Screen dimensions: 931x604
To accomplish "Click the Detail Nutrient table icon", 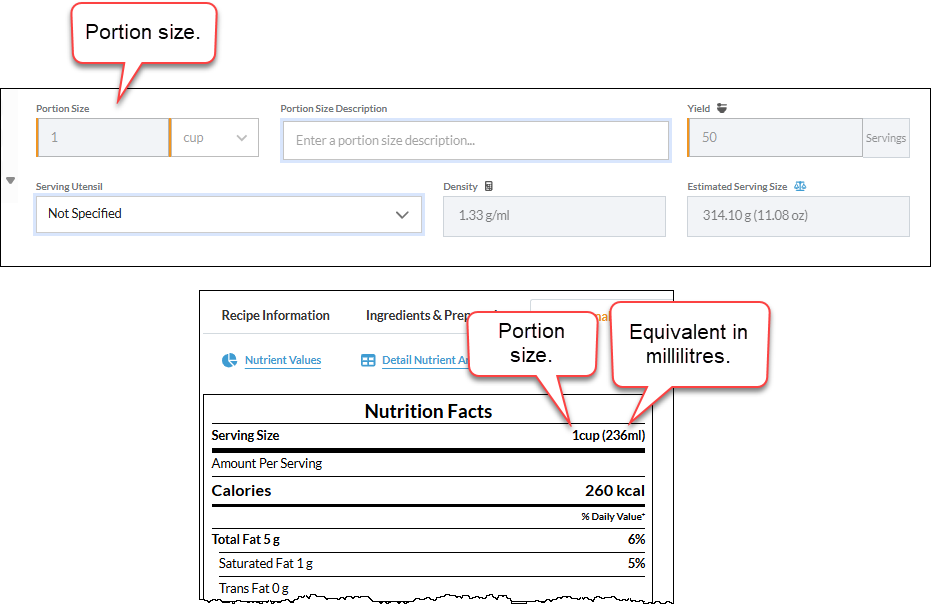I will (368, 360).
